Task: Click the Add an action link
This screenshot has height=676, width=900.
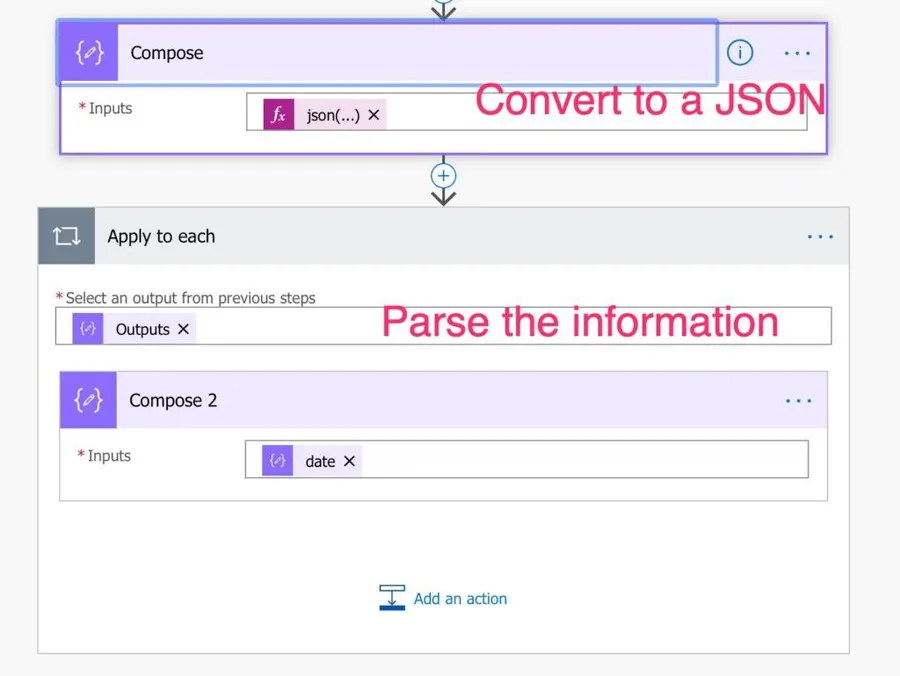Action: coord(460,599)
